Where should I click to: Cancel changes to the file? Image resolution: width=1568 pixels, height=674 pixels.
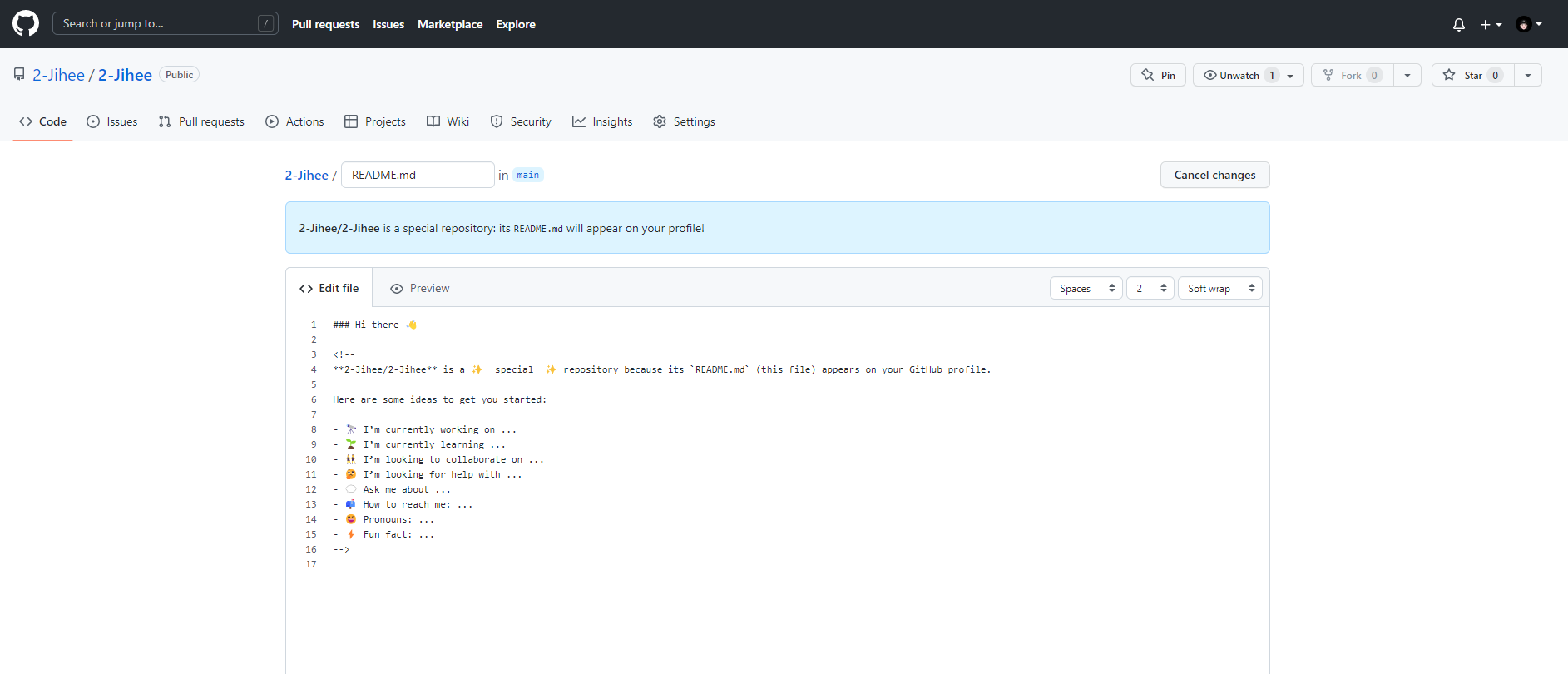[1214, 175]
